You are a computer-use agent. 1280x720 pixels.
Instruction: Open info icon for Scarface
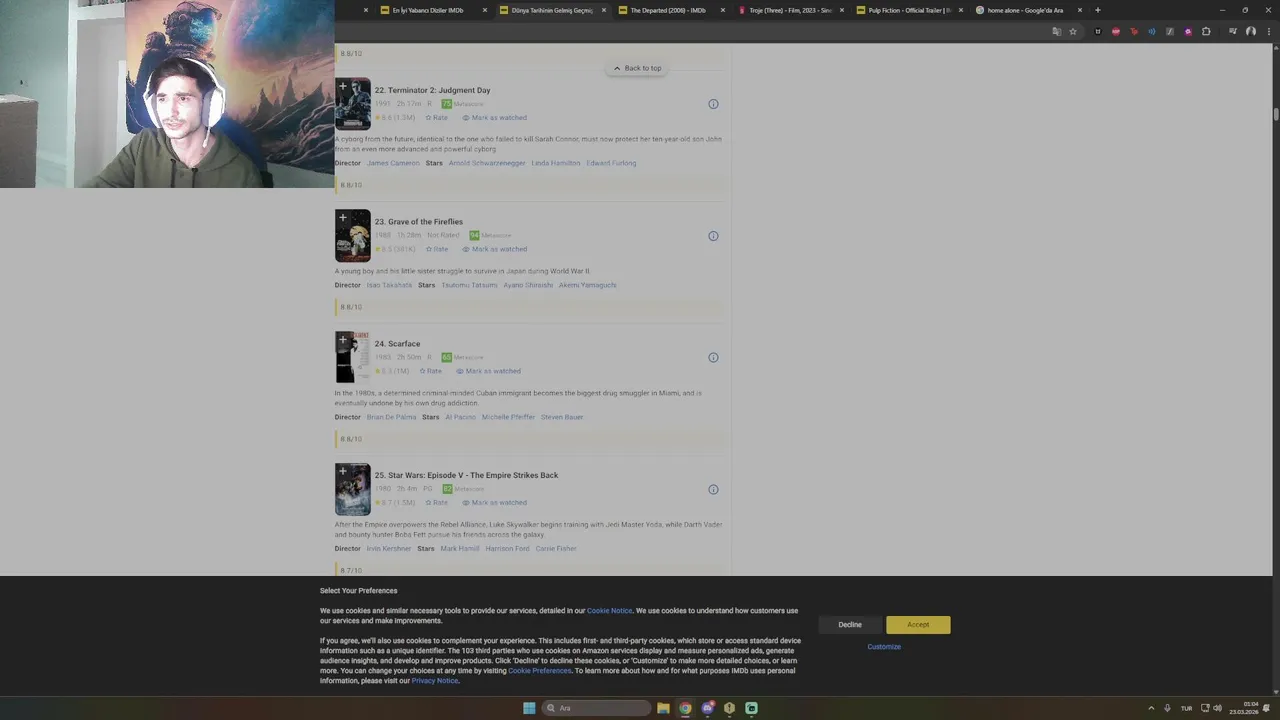click(x=713, y=357)
